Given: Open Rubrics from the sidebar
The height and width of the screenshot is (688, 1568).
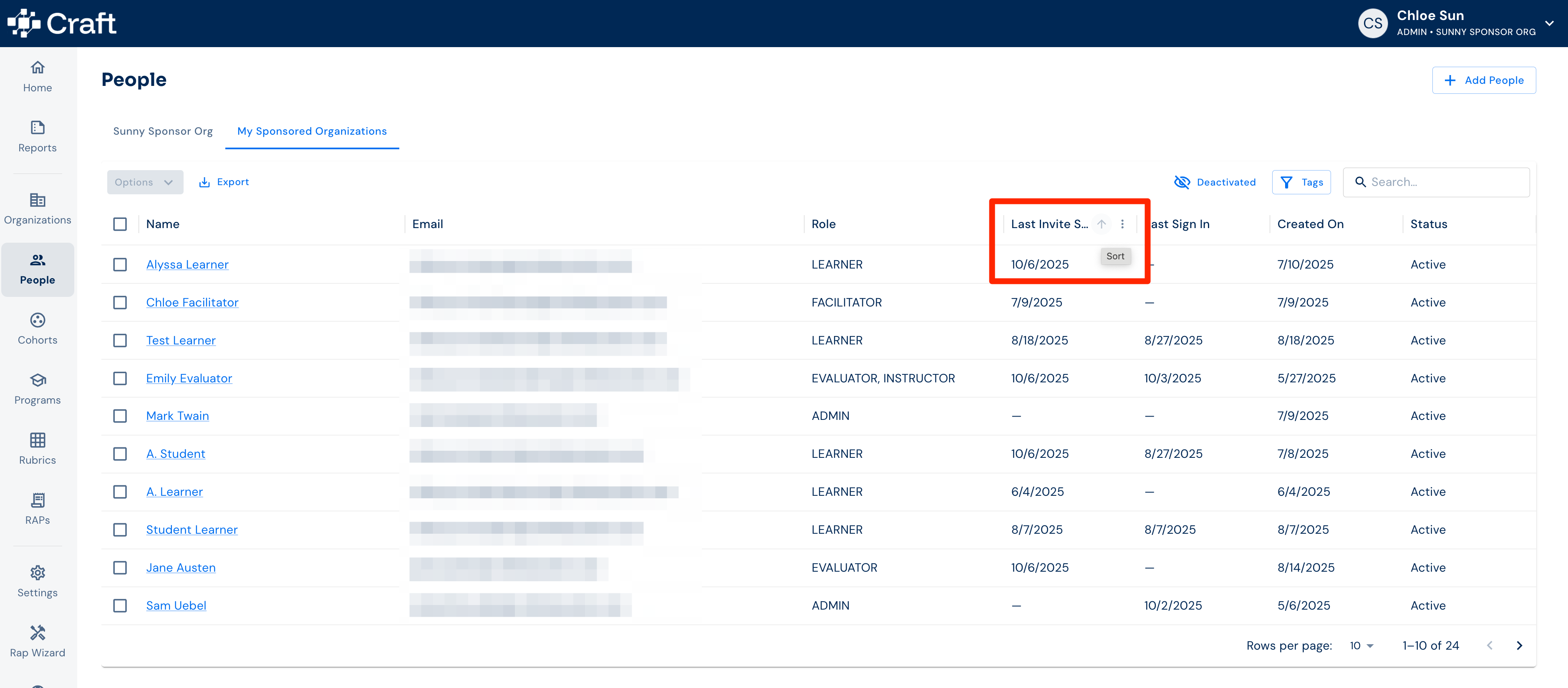Looking at the screenshot, I should [x=37, y=449].
